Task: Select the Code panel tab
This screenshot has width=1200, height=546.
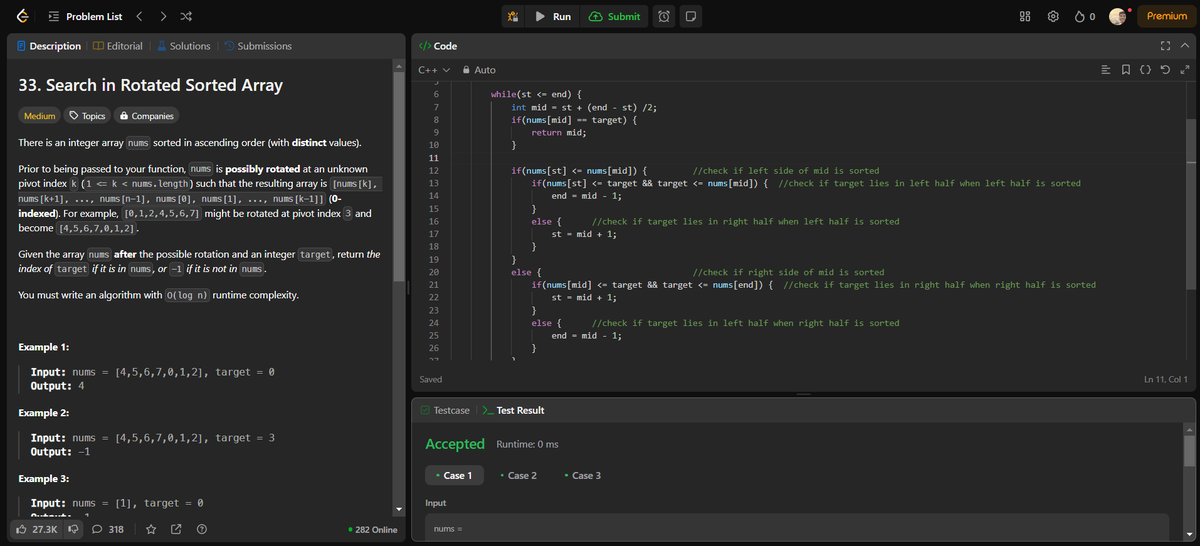Action: pyautogui.click(x=438, y=46)
